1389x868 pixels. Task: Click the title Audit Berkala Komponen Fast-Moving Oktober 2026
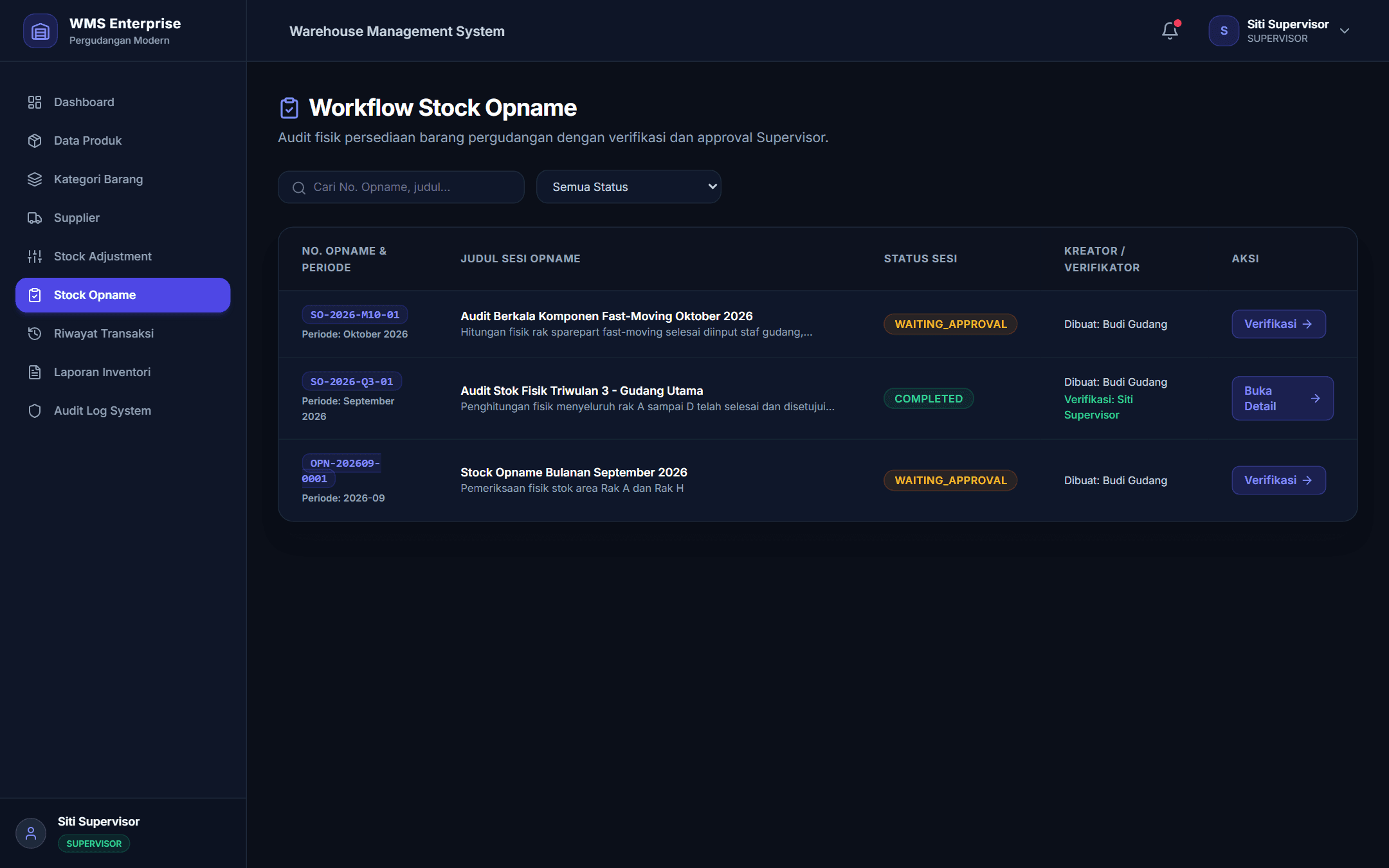coord(606,316)
